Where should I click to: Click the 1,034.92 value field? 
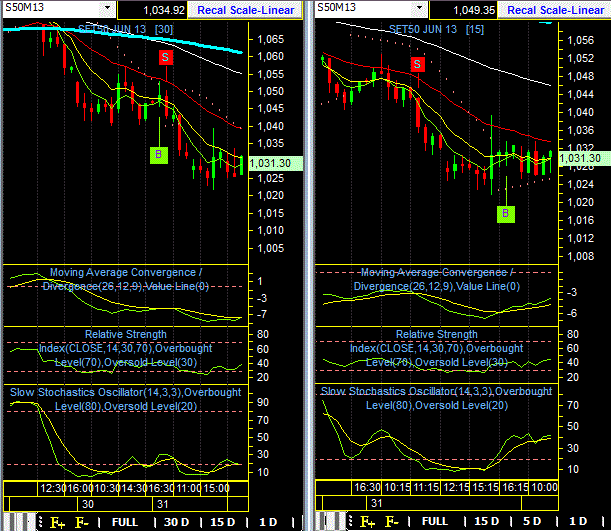(x=152, y=10)
